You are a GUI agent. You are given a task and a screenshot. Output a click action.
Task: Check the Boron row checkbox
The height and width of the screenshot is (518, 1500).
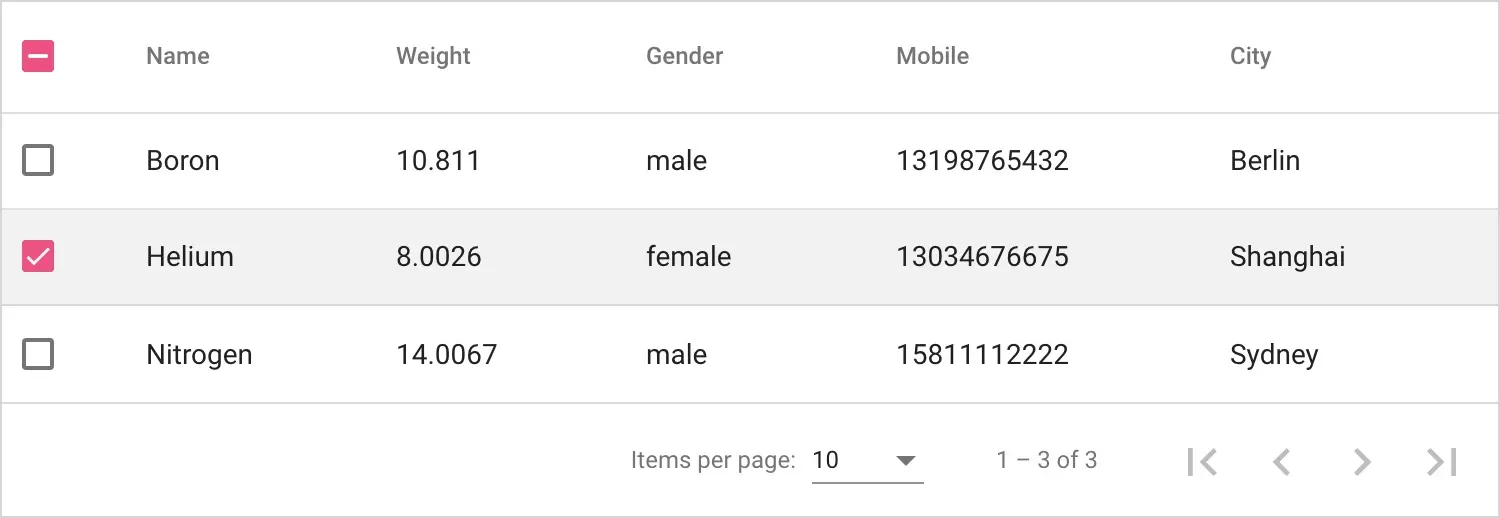[x=38, y=160]
